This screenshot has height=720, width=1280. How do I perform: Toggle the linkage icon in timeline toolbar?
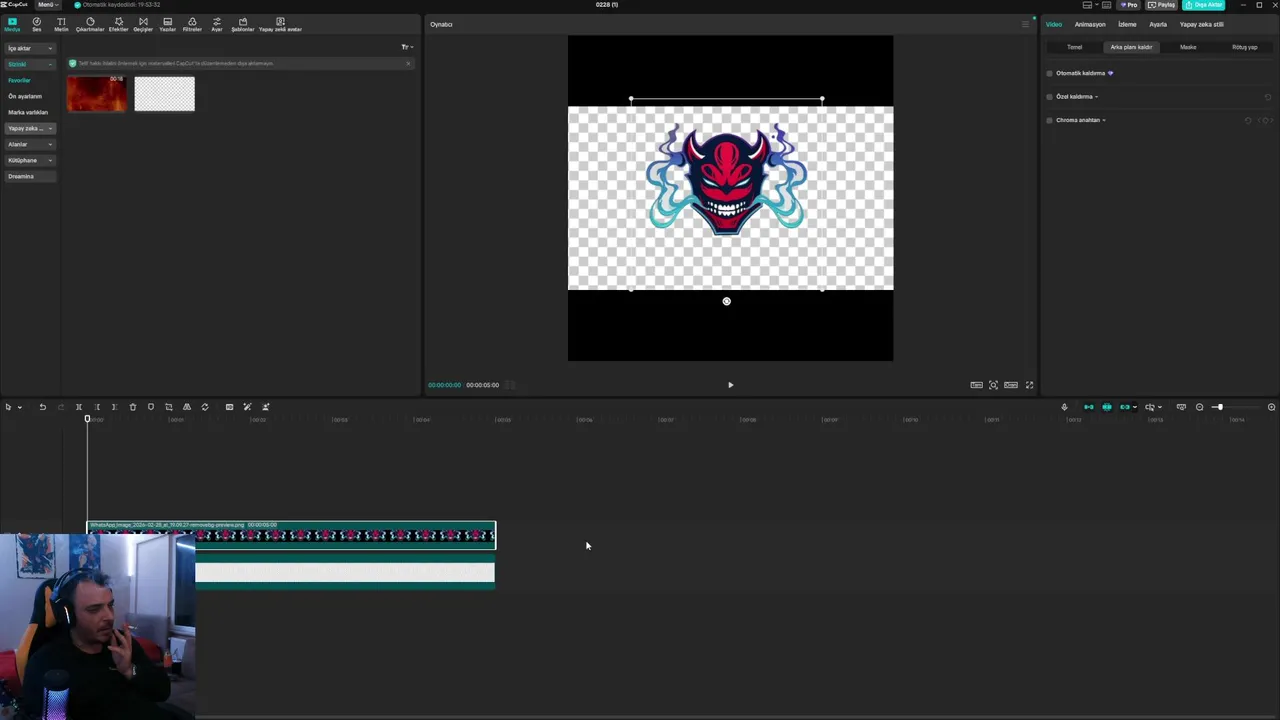point(1125,407)
